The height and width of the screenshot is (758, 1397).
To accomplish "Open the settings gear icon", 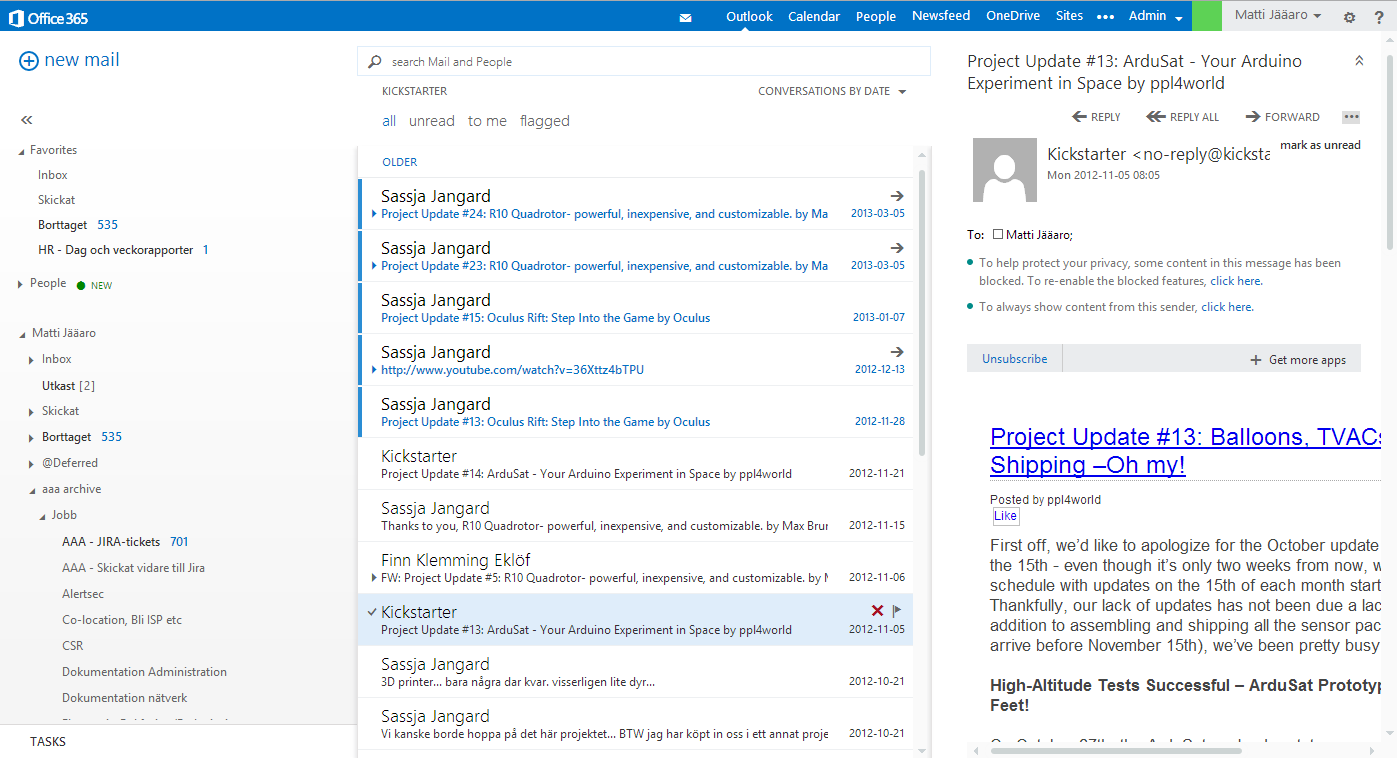I will click(x=1349, y=17).
